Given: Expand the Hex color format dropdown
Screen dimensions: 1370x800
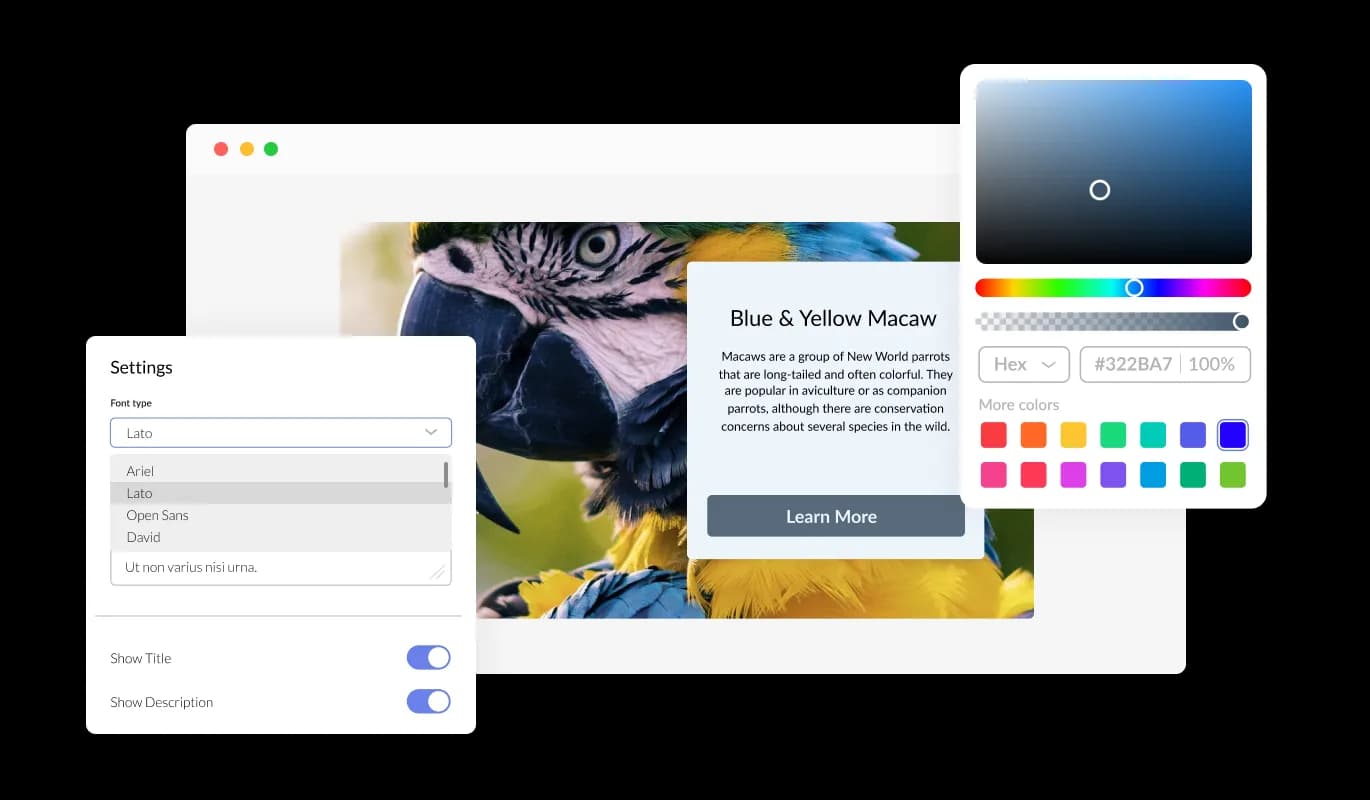Looking at the screenshot, I should click(x=1024, y=365).
